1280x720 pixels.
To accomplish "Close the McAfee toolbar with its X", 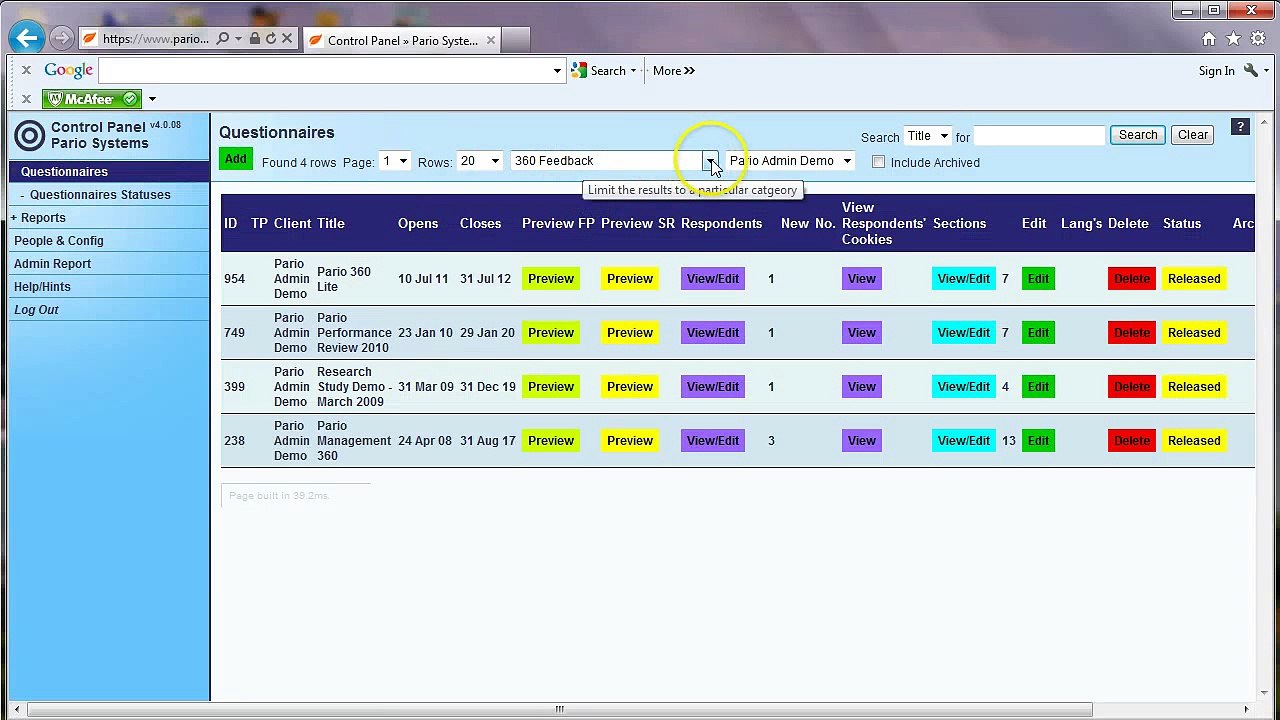I will 26,99.
